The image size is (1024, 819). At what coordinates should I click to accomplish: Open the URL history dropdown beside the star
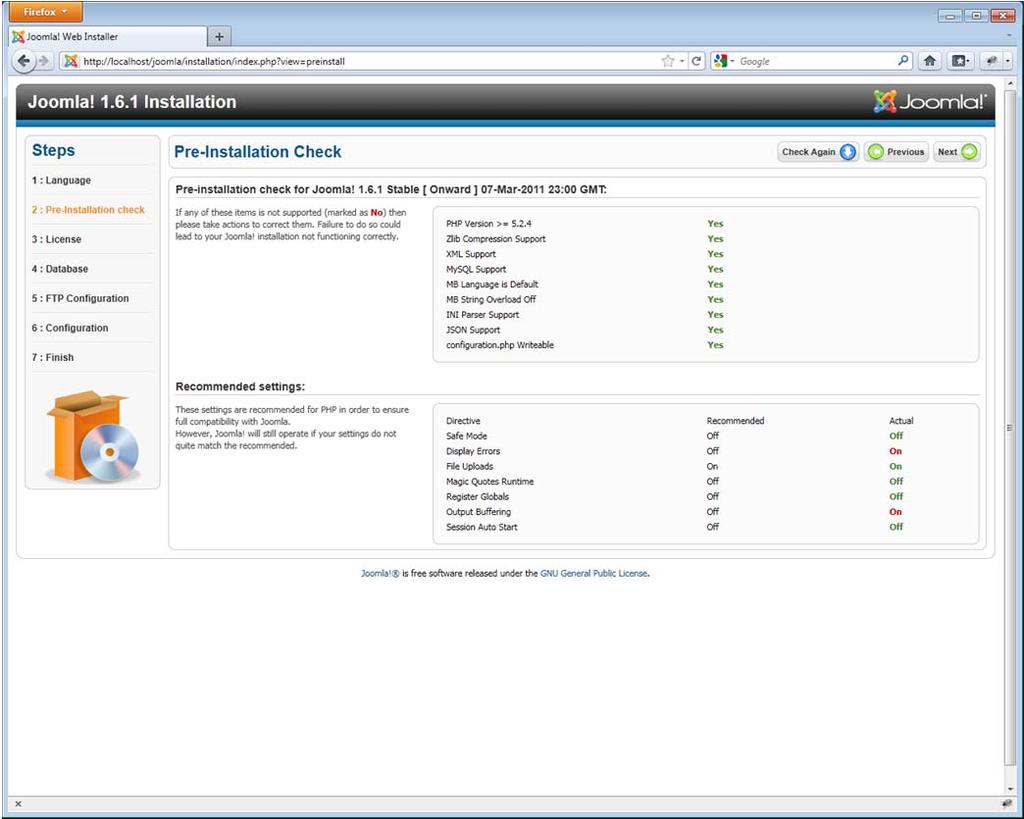pos(682,61)
